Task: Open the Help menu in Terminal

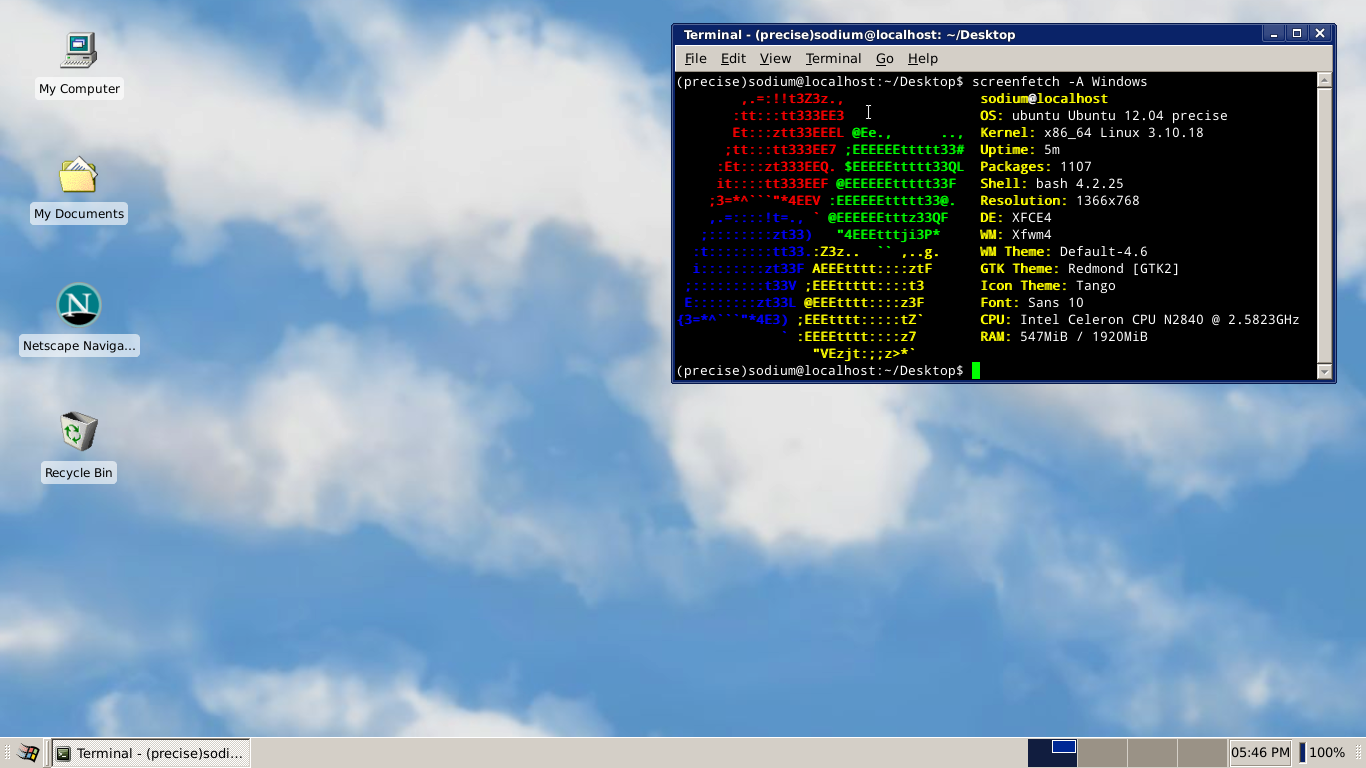Action: 922,59
